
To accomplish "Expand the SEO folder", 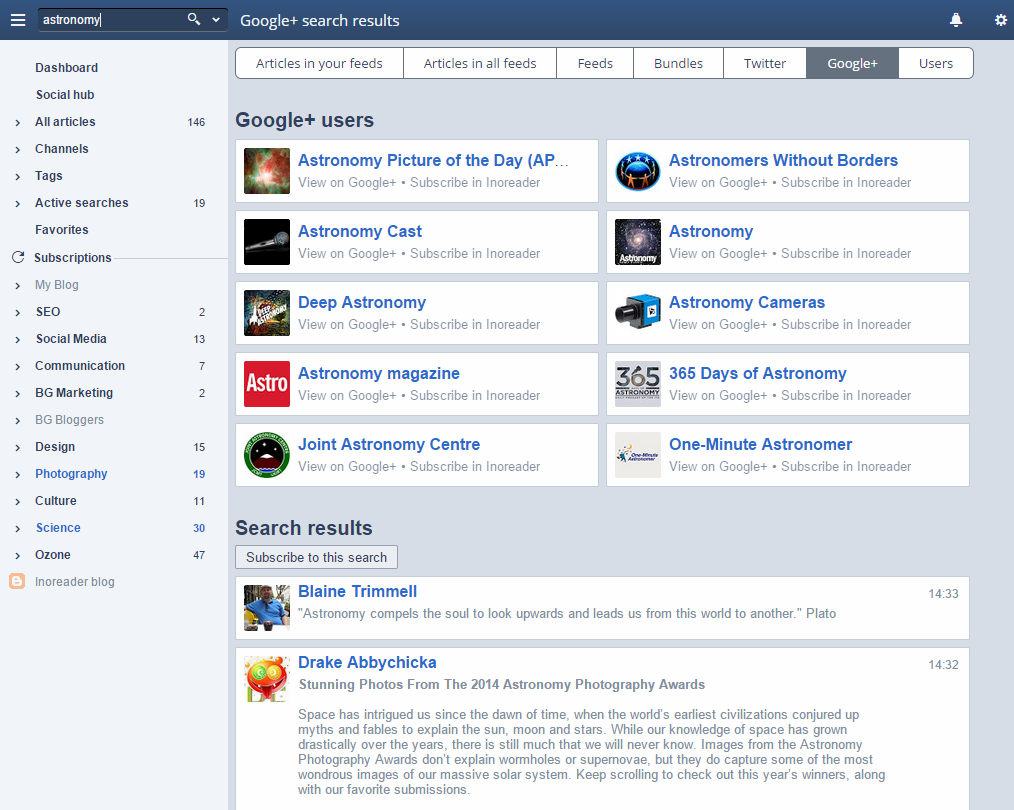I will coord(17,312).
